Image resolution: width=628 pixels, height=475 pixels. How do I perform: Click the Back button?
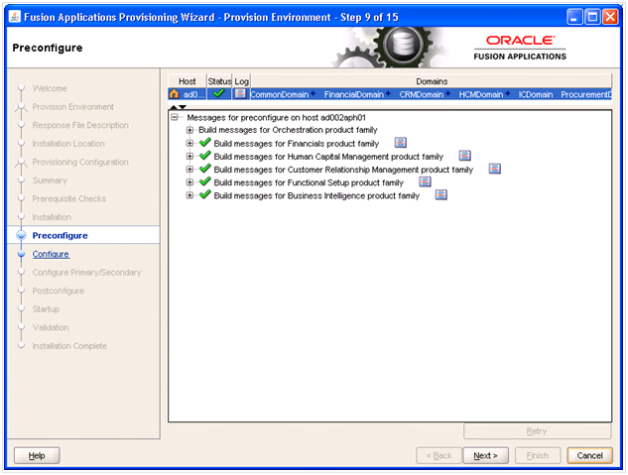439,455
